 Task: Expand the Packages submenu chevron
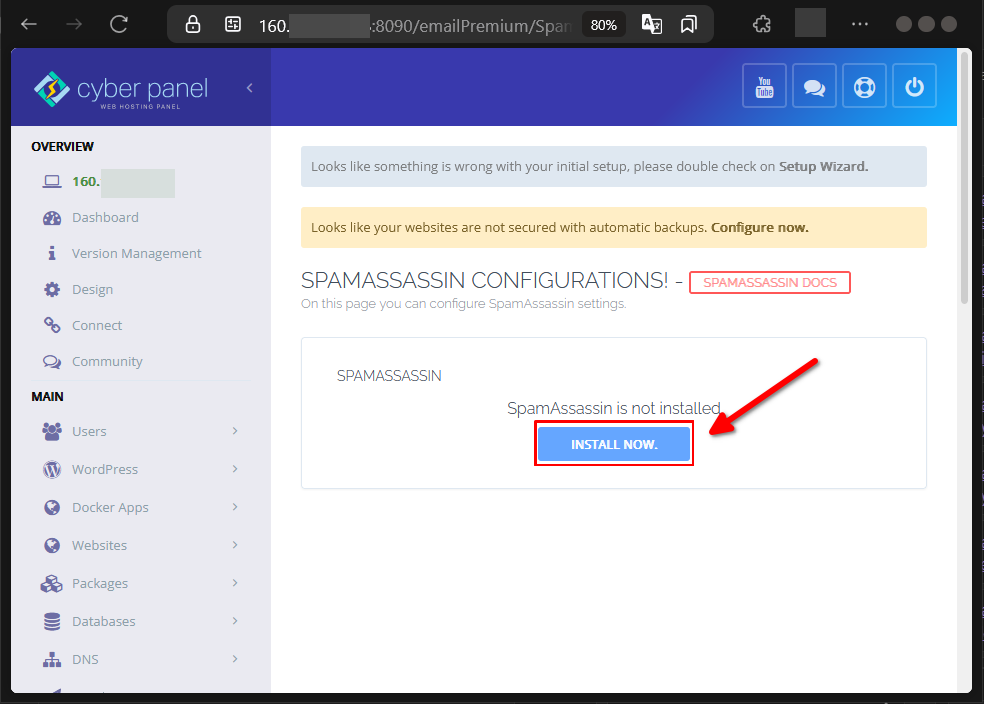235,583
